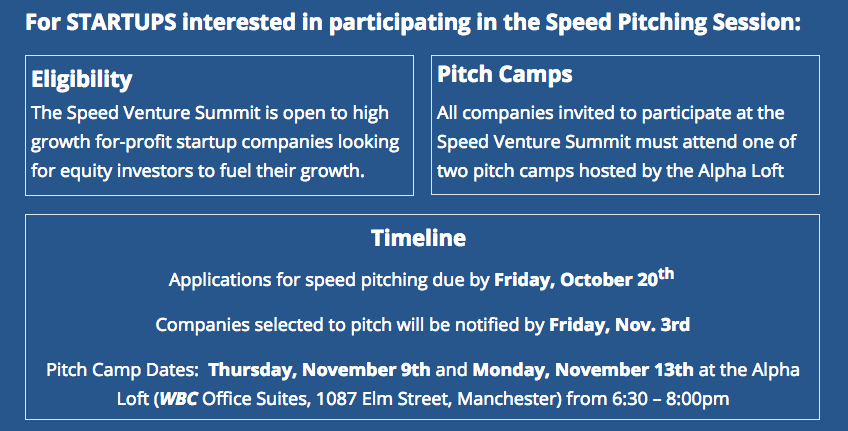Select Thursday, November 9th pitch camp date

(320, 370)
